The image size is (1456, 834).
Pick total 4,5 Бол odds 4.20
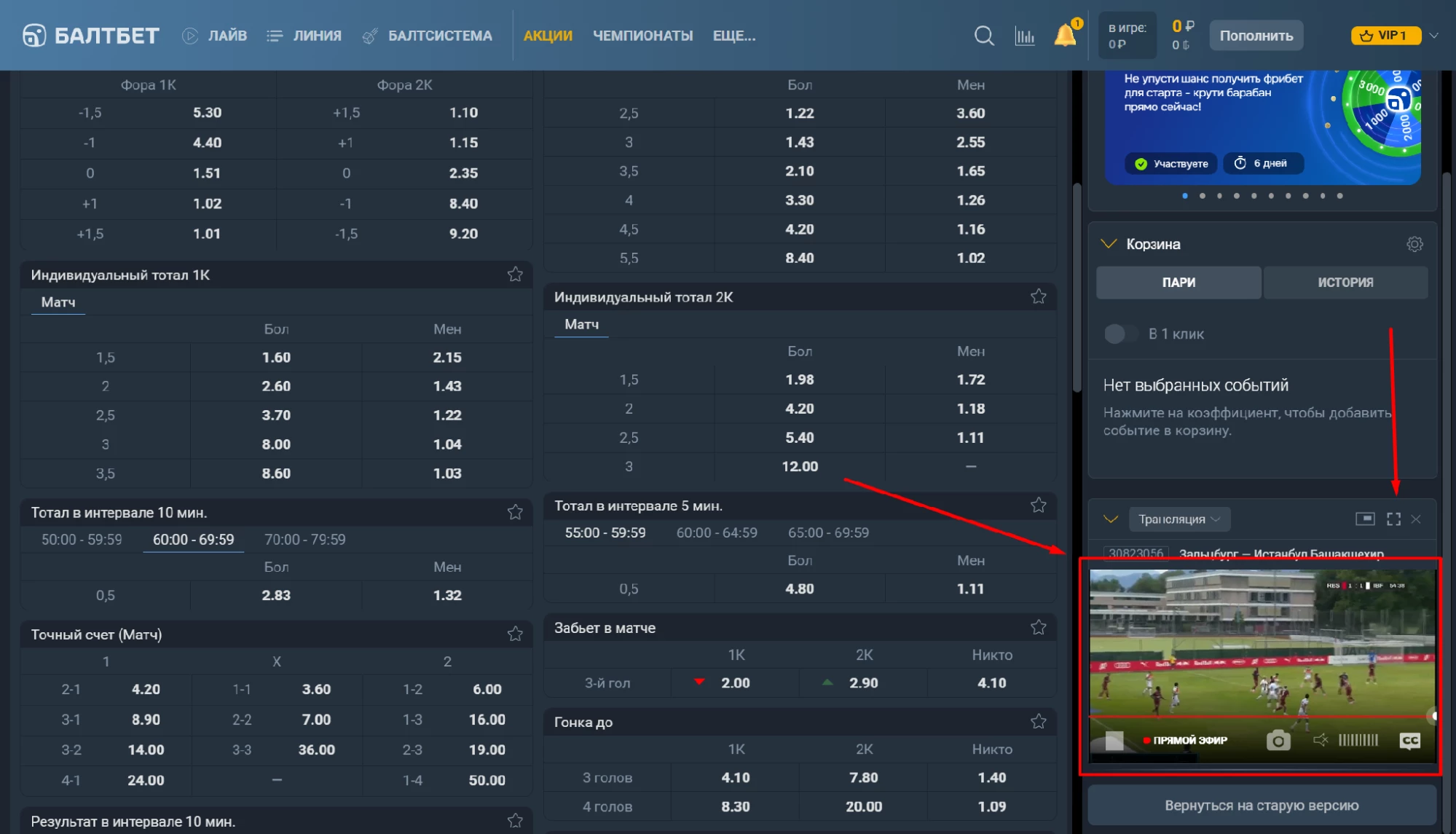tap(800, 229)
